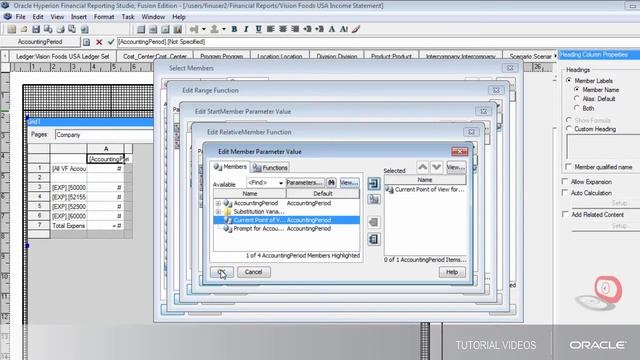Select the Prompt for Accou... member row

[x=286, y=229]
